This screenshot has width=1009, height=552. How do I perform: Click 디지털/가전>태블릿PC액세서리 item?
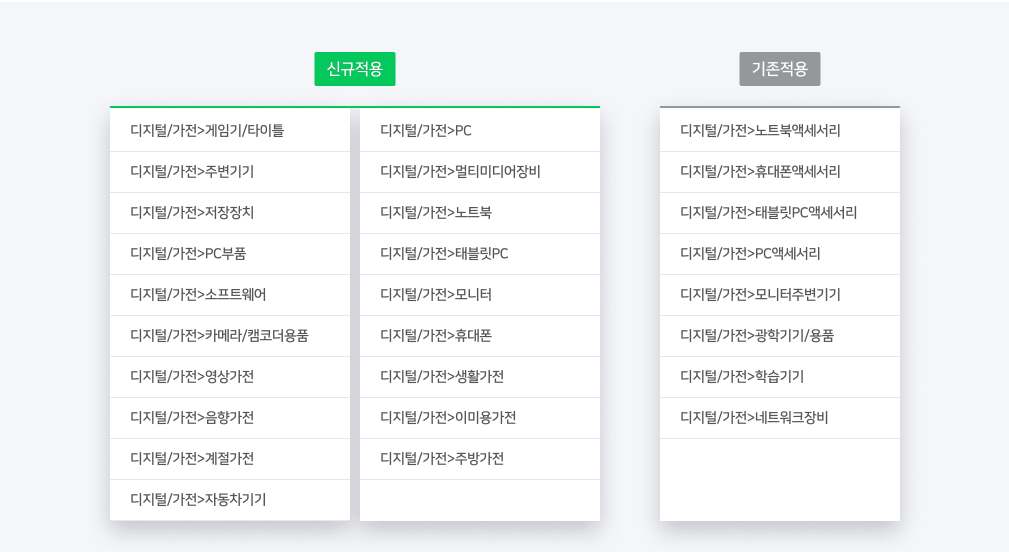pos(768,213)
